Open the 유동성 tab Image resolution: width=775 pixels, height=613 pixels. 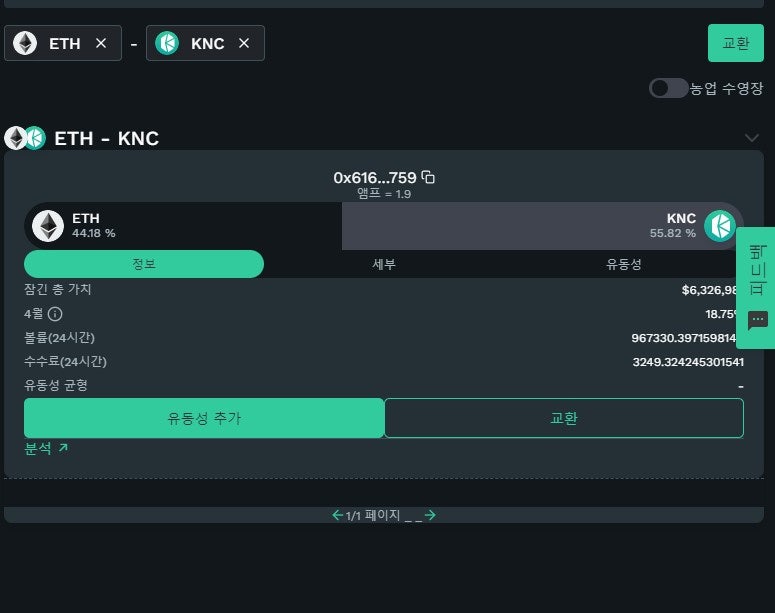[x=624, y=264]
